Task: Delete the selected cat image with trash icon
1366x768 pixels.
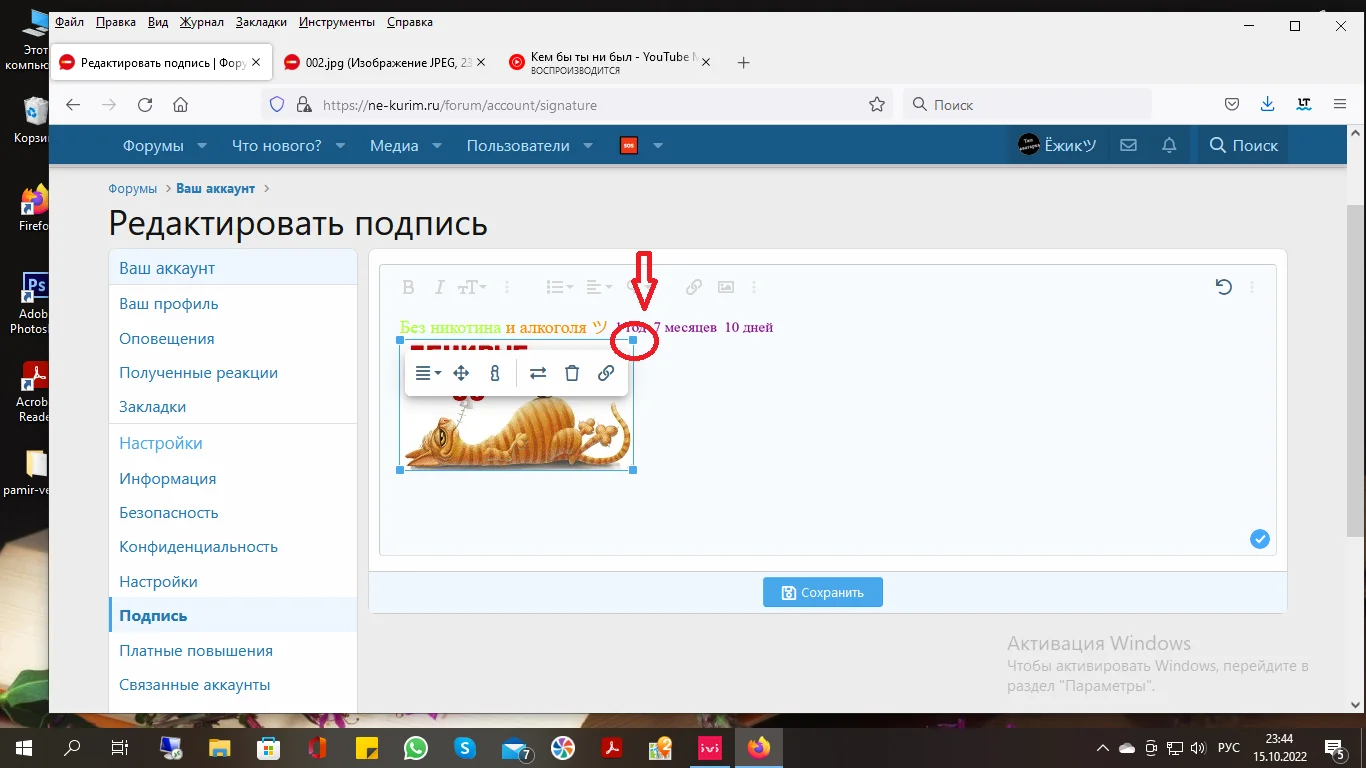Action: coord(571,373)
